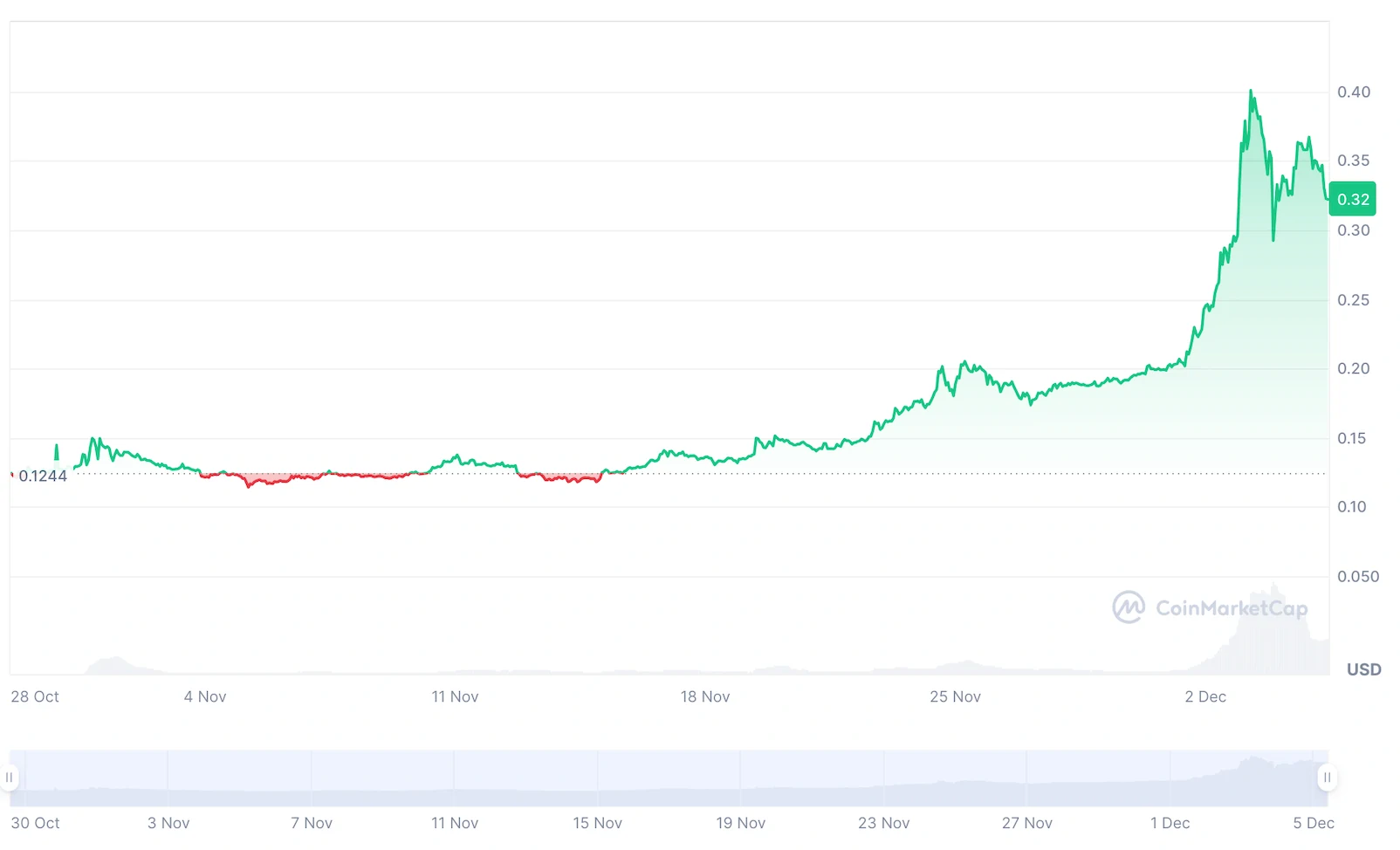Select the 25 Nov date label
This screenshot has width=1400, height=850.
pos(955,696)
